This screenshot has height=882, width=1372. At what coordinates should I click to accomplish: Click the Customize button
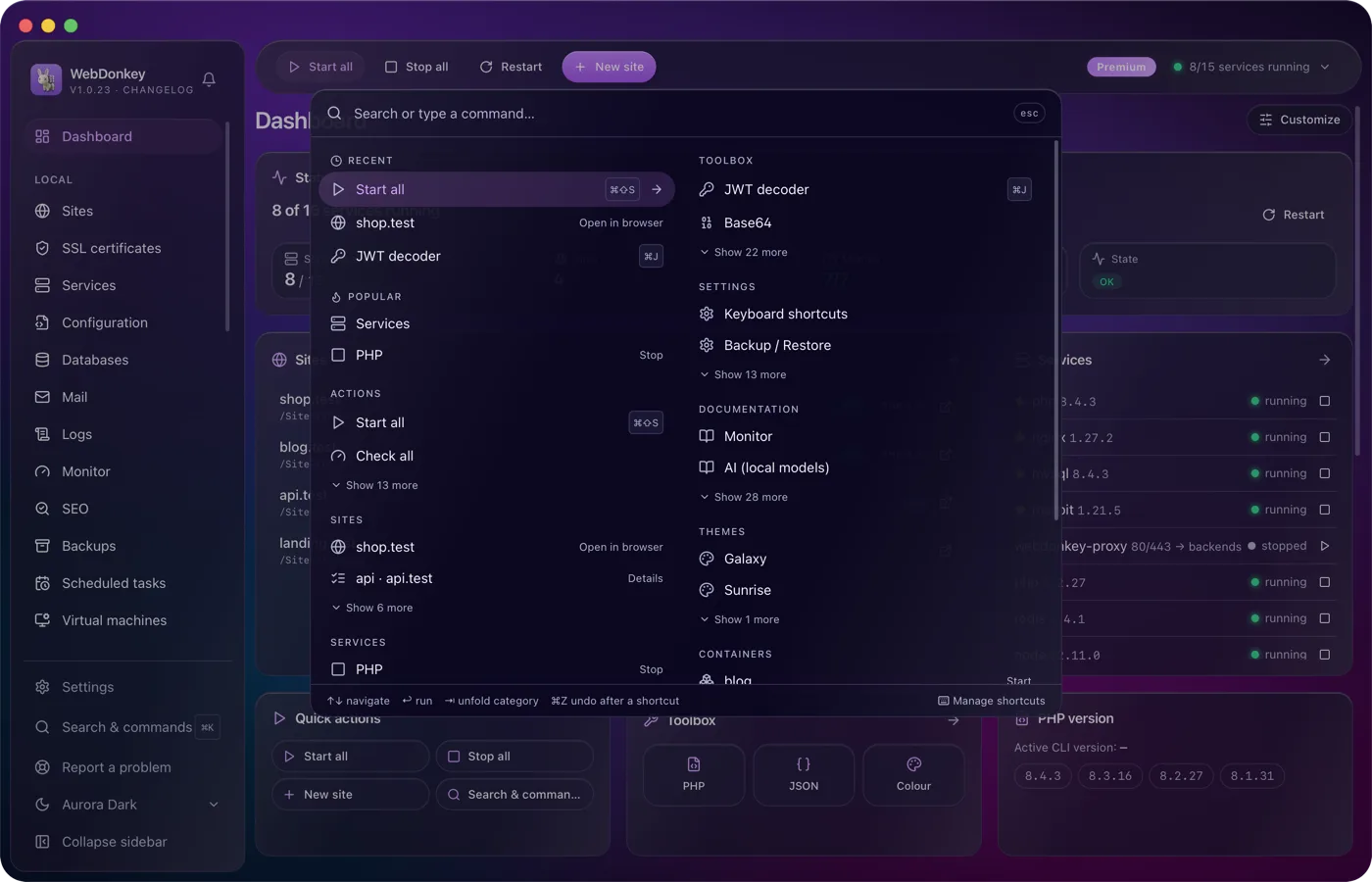1299,120
